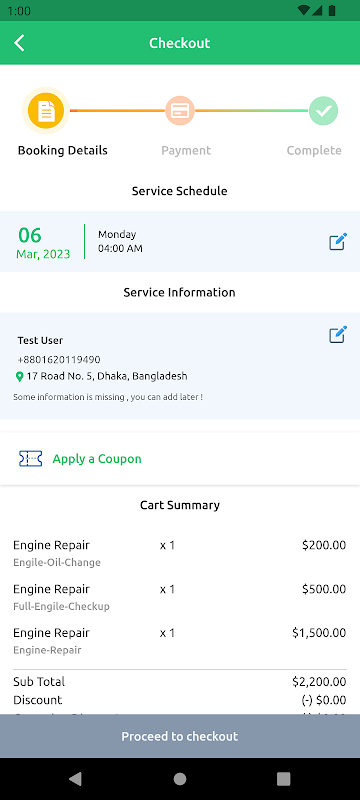Select the Full-Engile-Checkup cart item
This screenshot has height=800, width=360.
coord(179,597)
